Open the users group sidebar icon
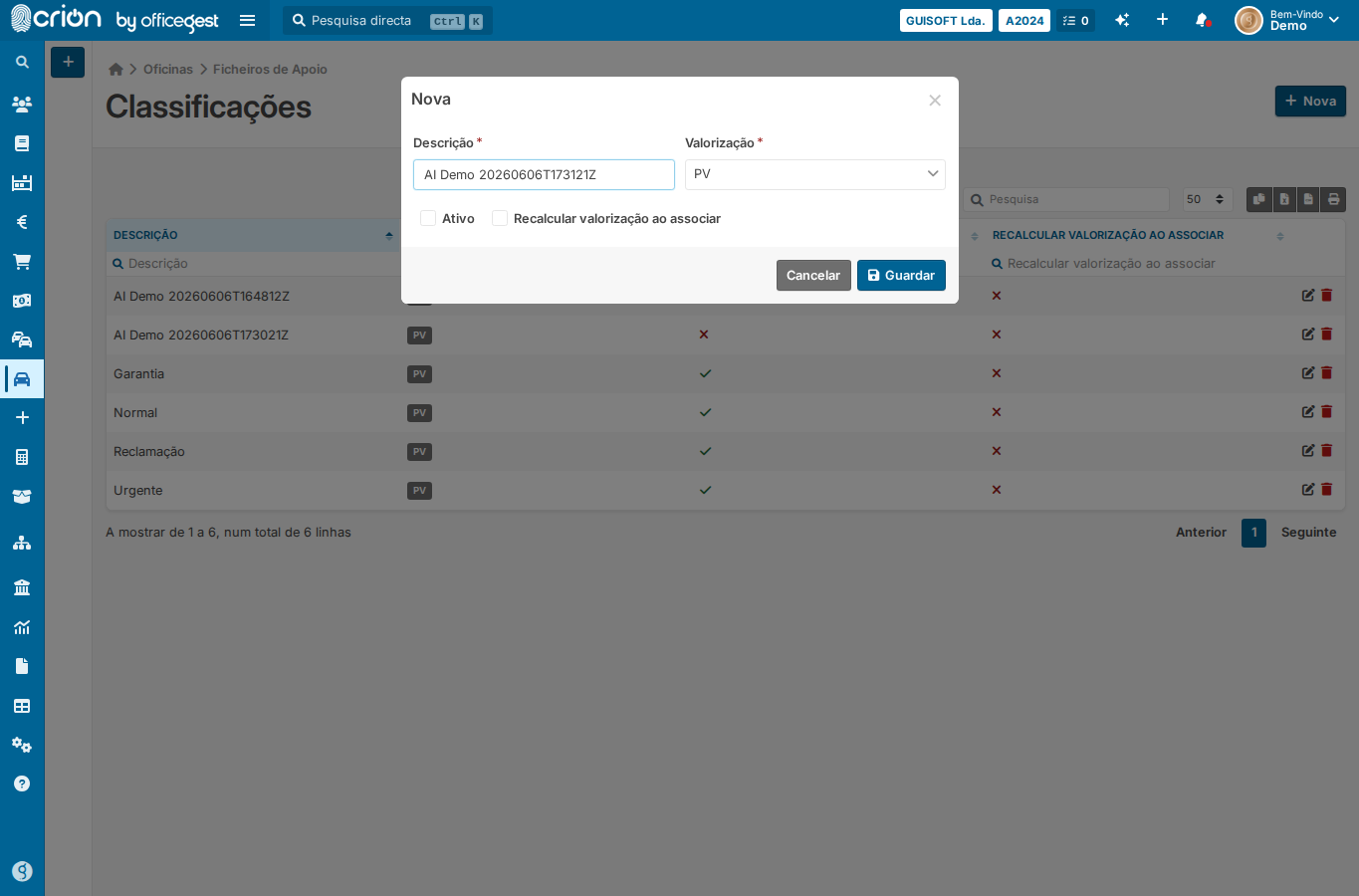The height and width of the screenshot is (896, 1359). tap(22, 104)
